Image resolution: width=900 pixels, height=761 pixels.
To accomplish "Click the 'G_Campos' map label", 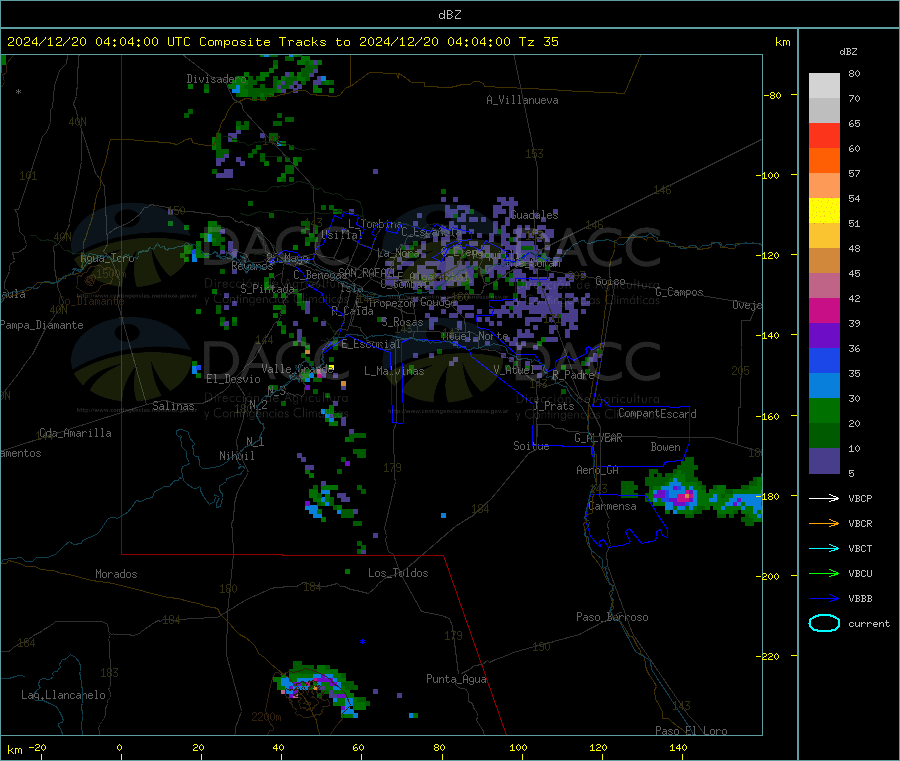I will point(680,292).
